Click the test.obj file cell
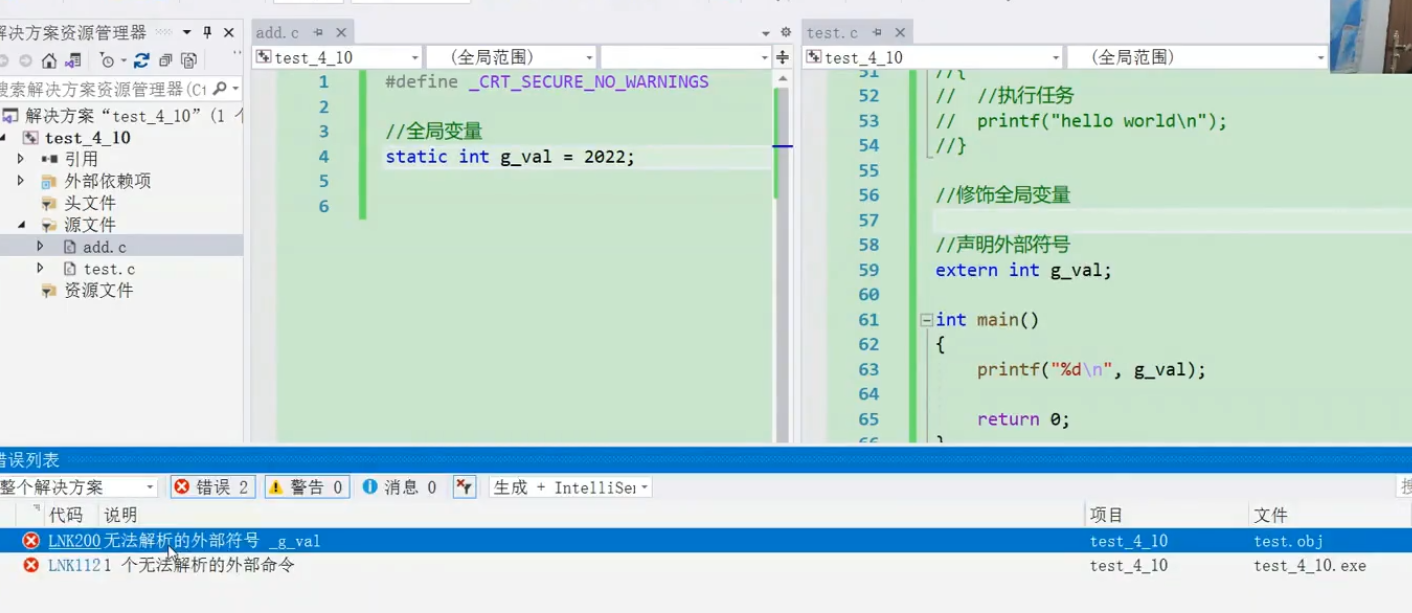 point(1288,541)
